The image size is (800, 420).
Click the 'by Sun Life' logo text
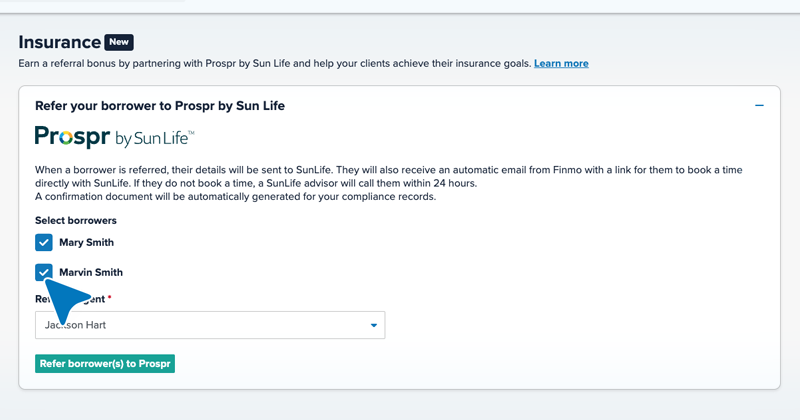[x=155, y=138]
